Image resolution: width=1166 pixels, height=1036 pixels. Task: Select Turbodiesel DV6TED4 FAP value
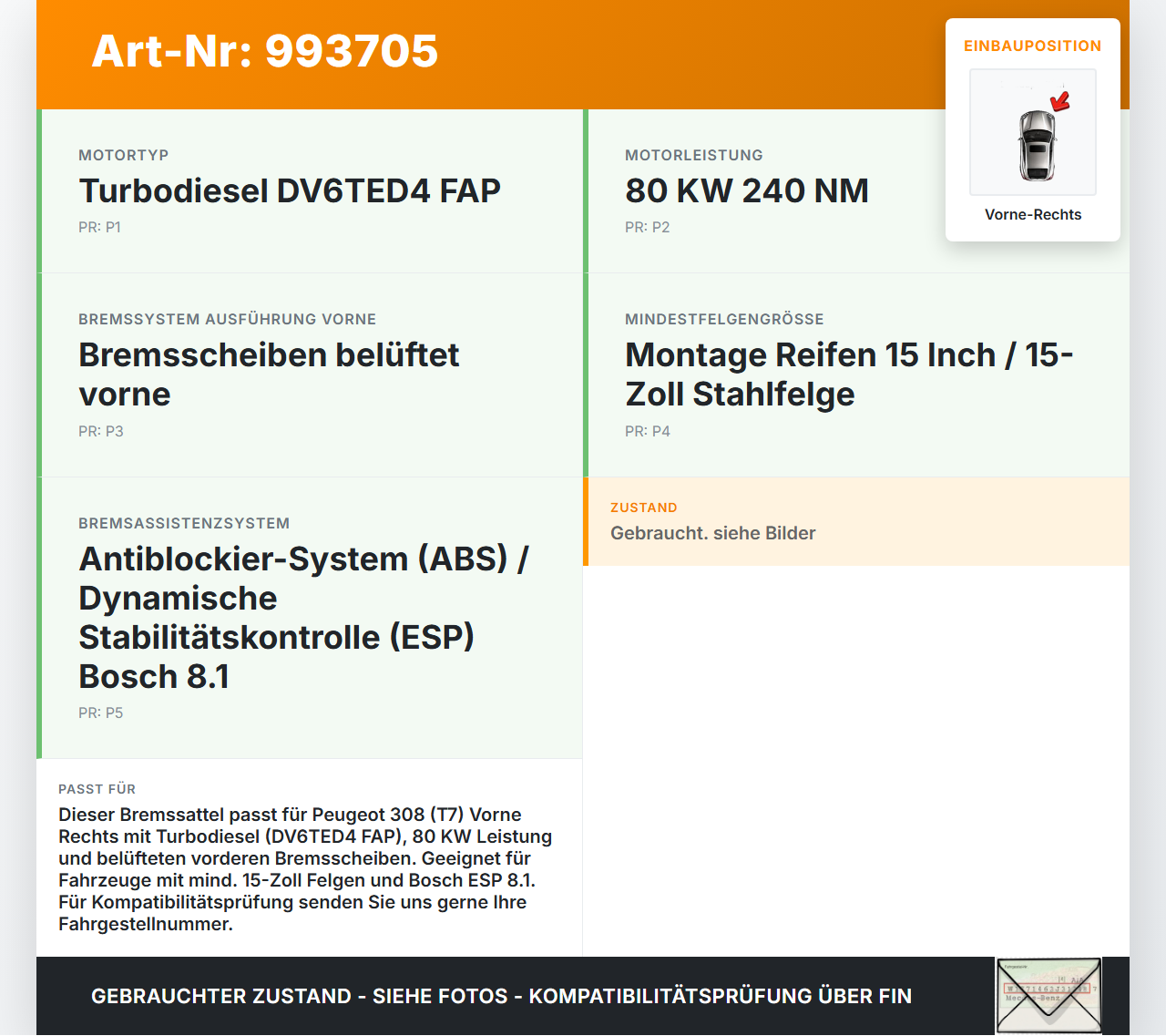point(290,190)
